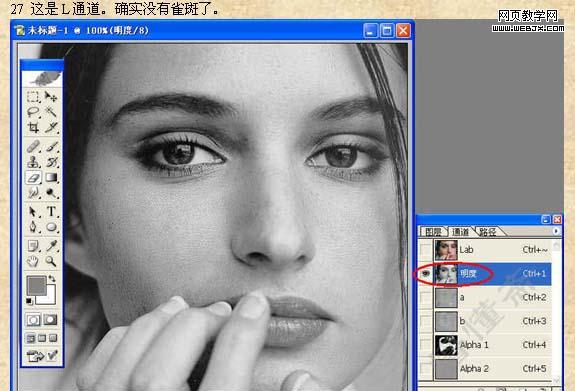Select the Zoom magnifier tool
Image resolution: width=575 pixels, height=391 pixels.
(51, 261)
